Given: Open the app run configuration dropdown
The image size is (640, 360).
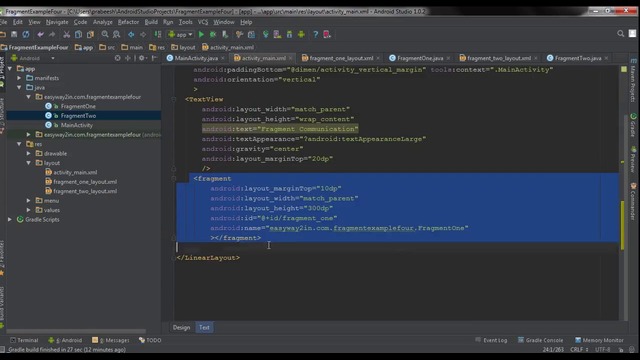Looking at the screenshot, I should click(x=180, y=35).
